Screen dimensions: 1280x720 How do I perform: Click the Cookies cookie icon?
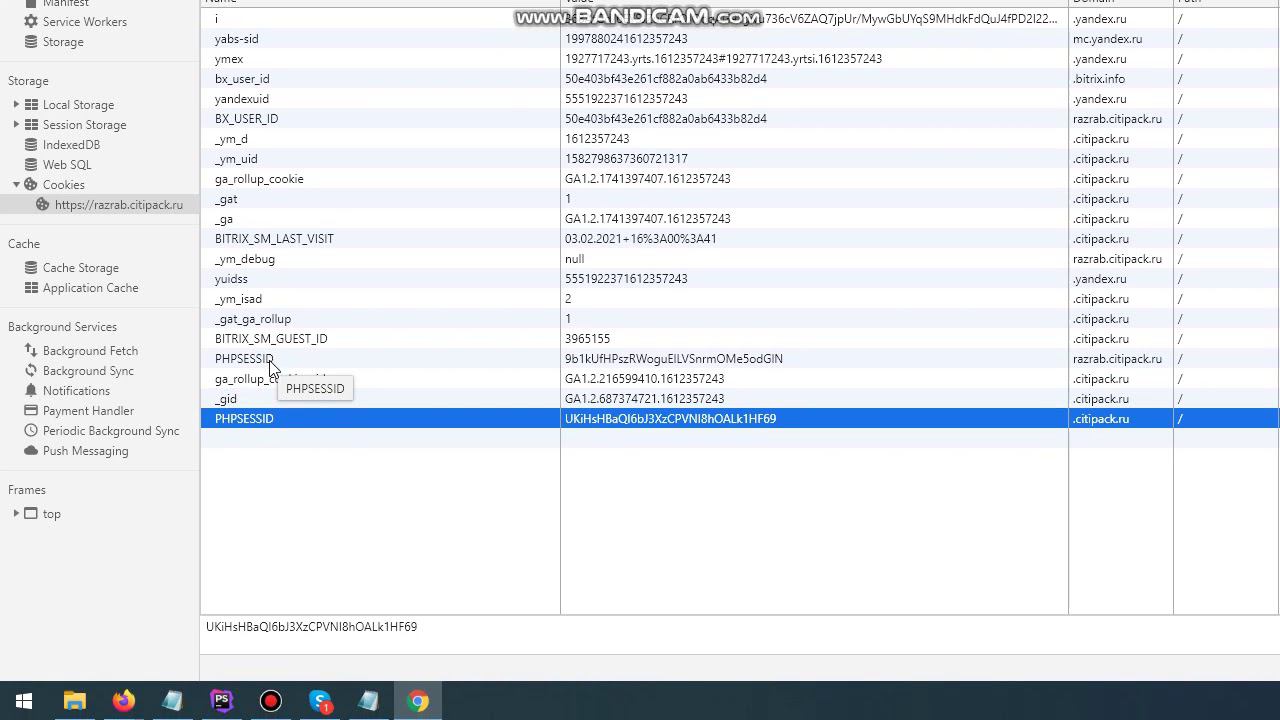tap(31, 184)
